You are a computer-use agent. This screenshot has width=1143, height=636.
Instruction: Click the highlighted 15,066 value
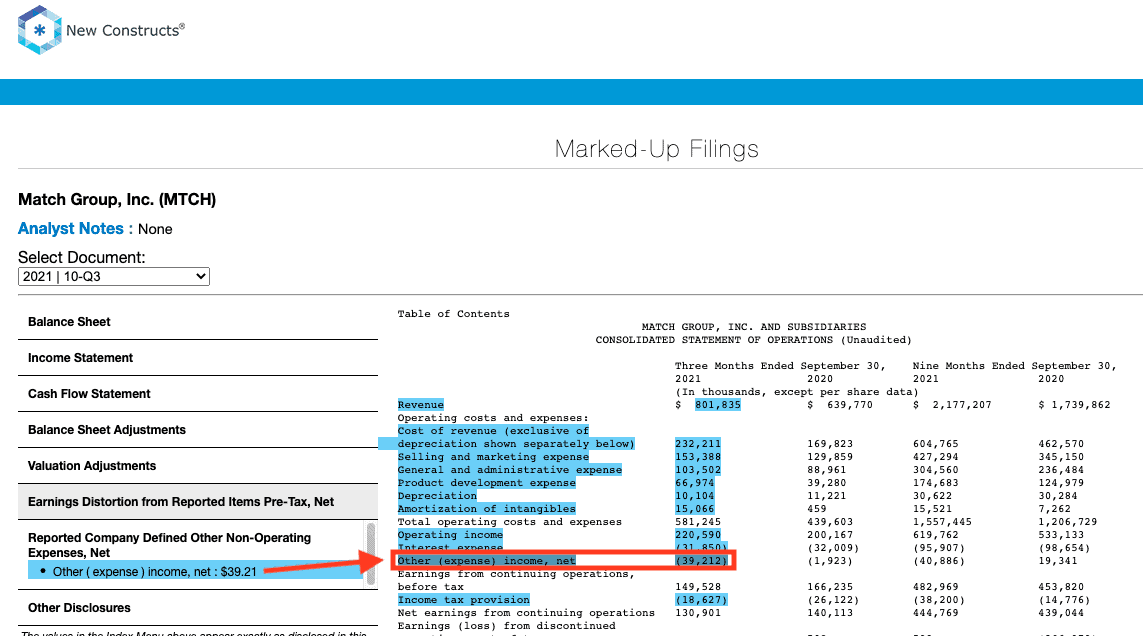[695, 509]
